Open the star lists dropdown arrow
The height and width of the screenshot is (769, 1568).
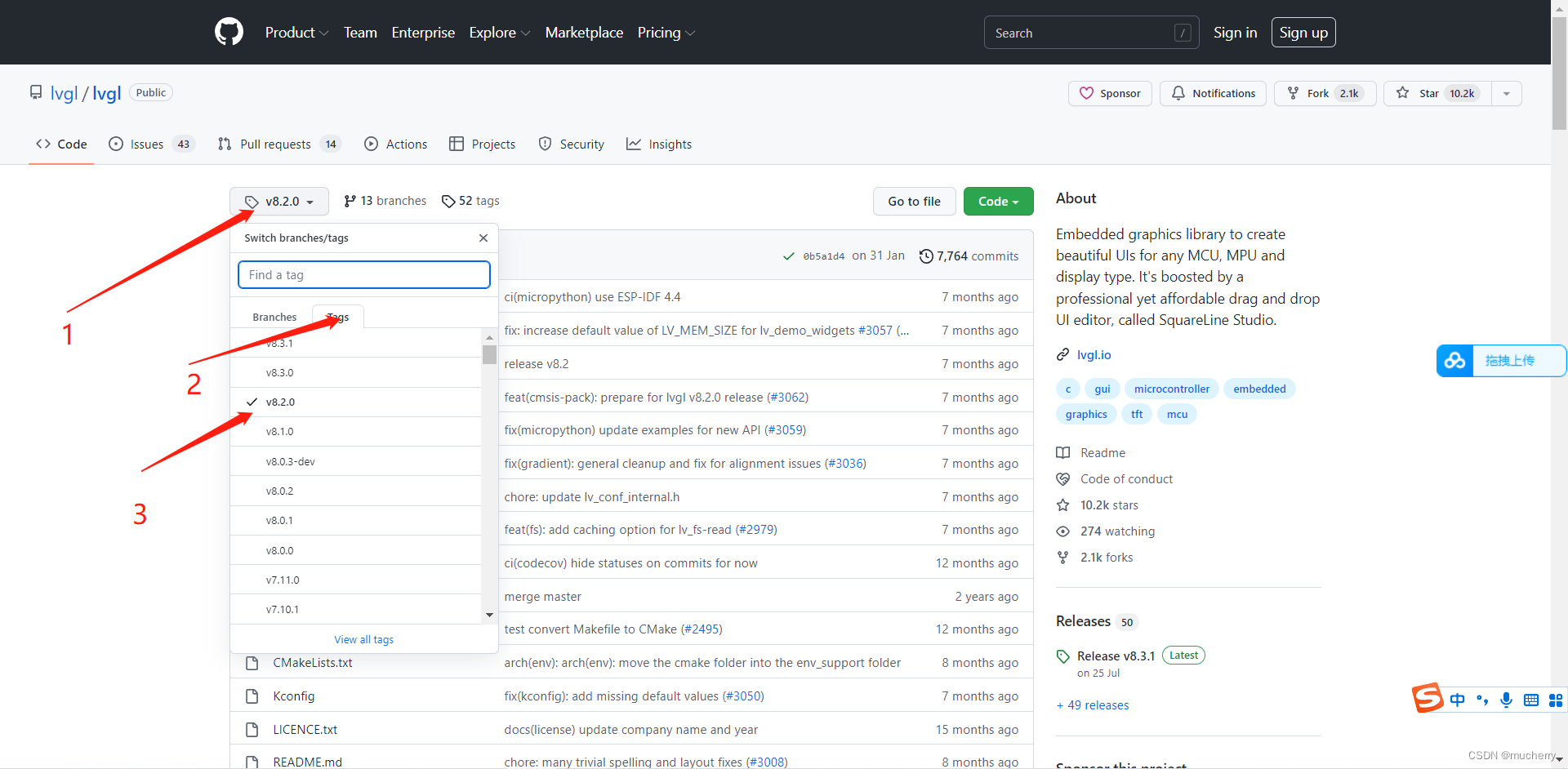point(1507,93)
